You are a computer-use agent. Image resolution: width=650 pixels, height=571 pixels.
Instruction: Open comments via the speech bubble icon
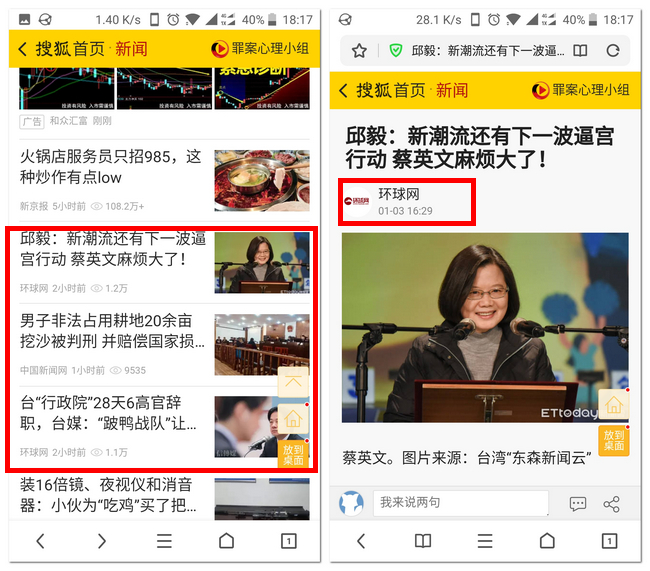(578, 504)
